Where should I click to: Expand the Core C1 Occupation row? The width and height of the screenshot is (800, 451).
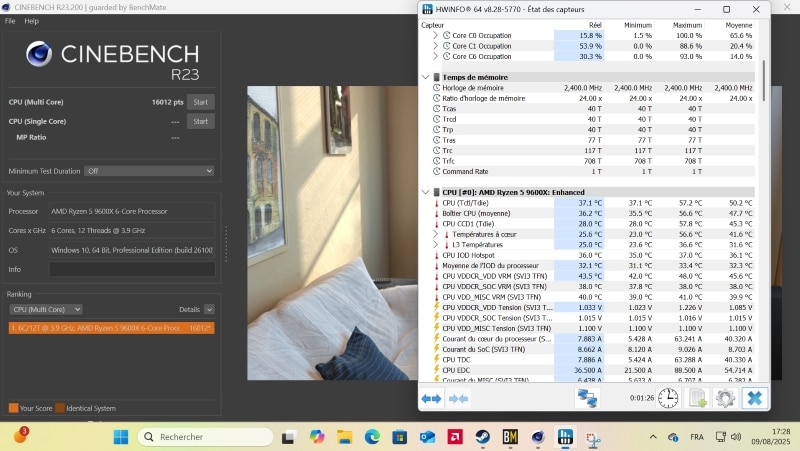pyautogui.click(x=435, y=46)
